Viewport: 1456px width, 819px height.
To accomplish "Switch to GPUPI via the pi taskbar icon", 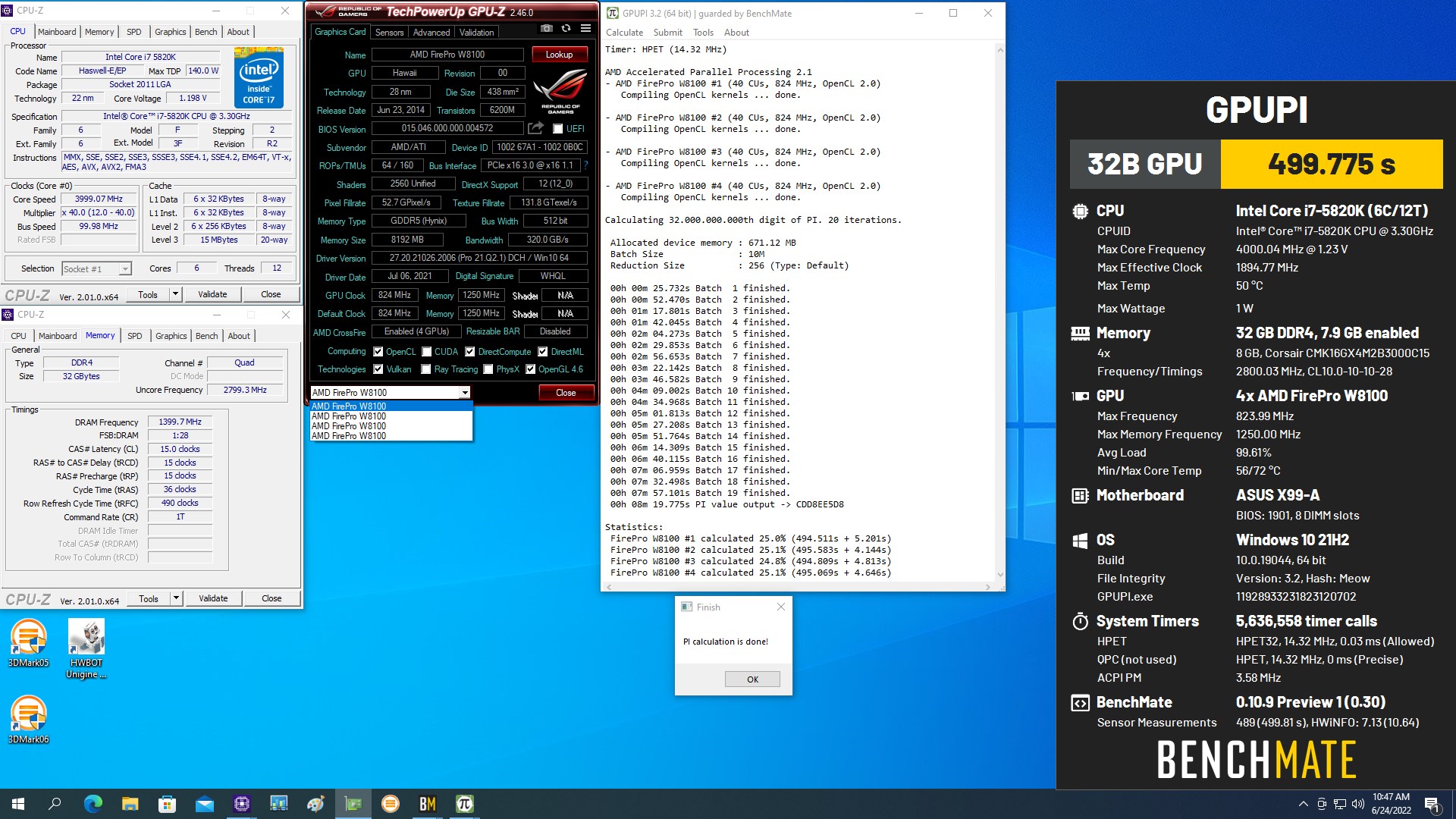I will pos(464,804).
